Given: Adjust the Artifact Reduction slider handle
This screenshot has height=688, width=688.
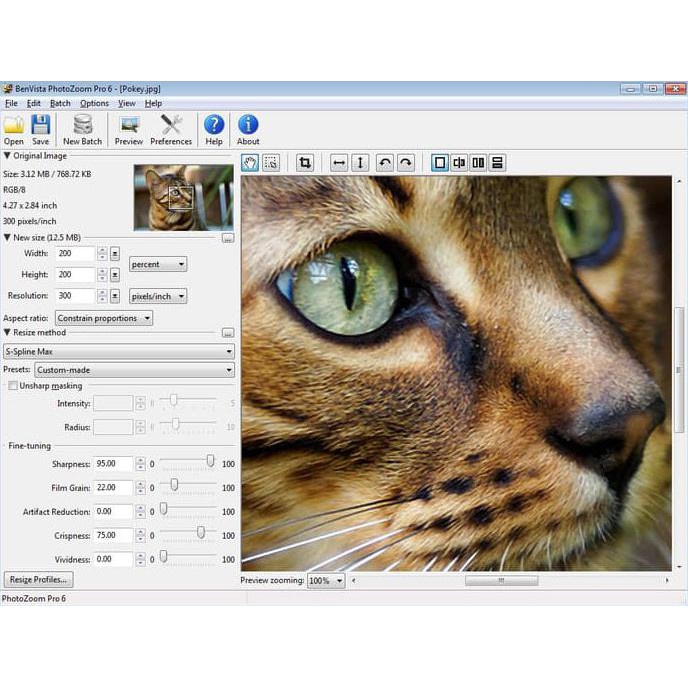Looking at the screenshot, I should 164,509.
